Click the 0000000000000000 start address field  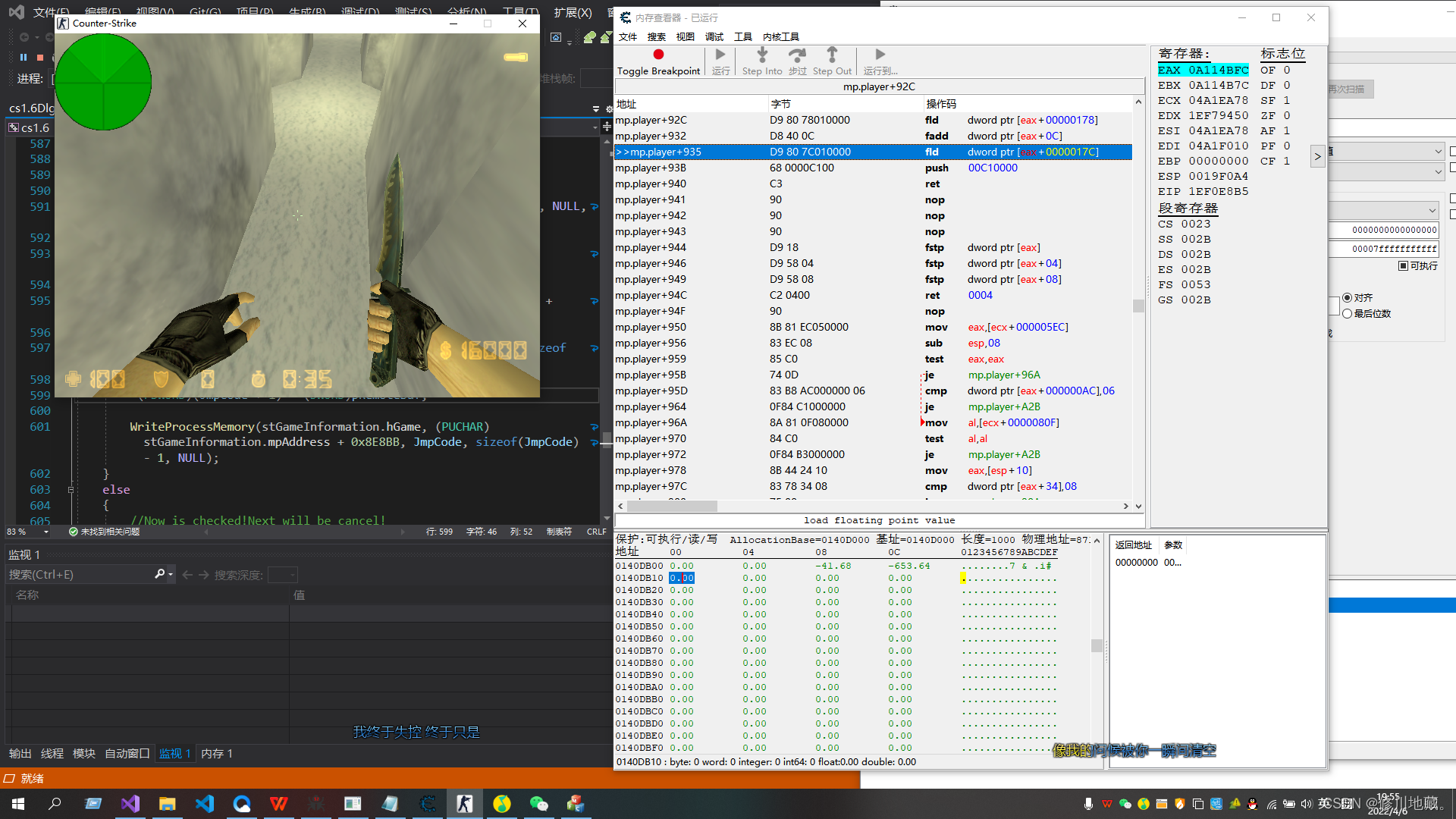(1384, 229)
